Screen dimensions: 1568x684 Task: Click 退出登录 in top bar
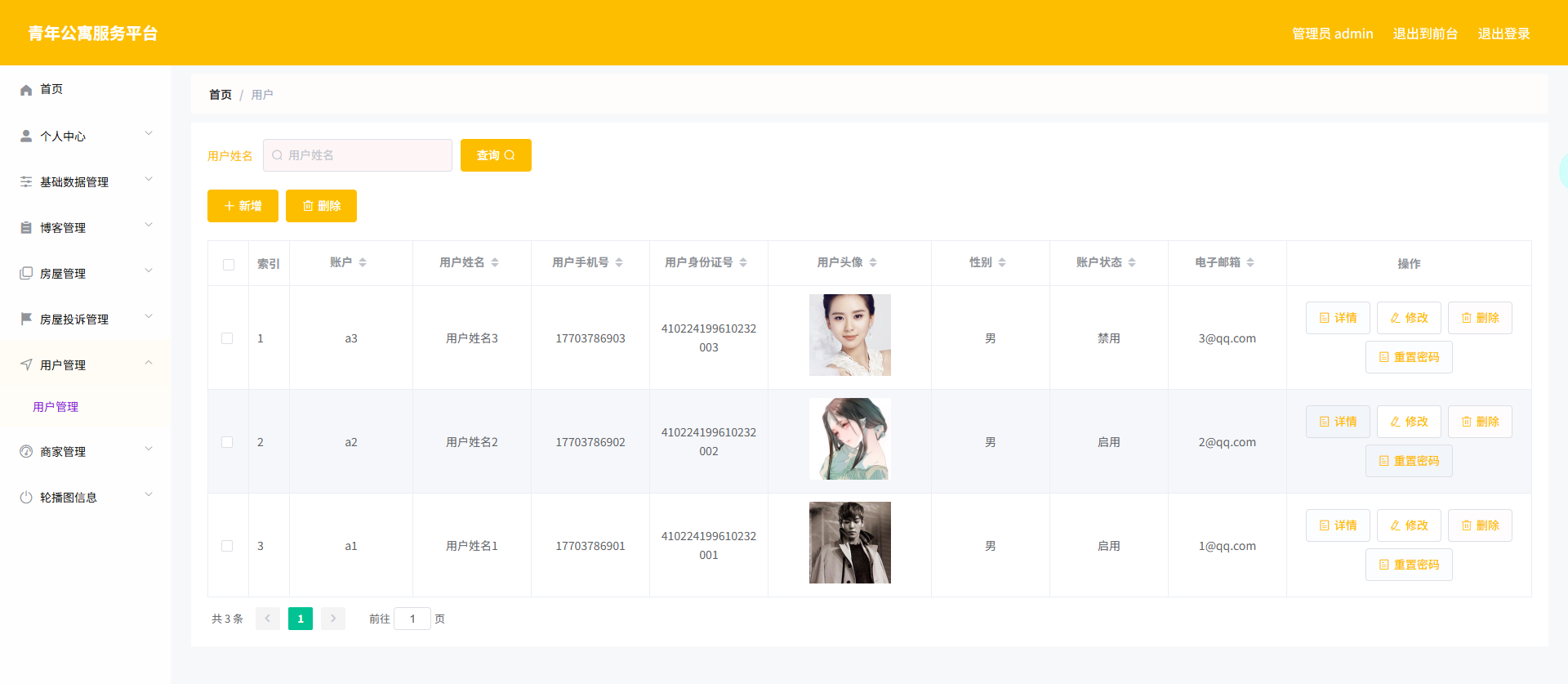[1503, 34]
